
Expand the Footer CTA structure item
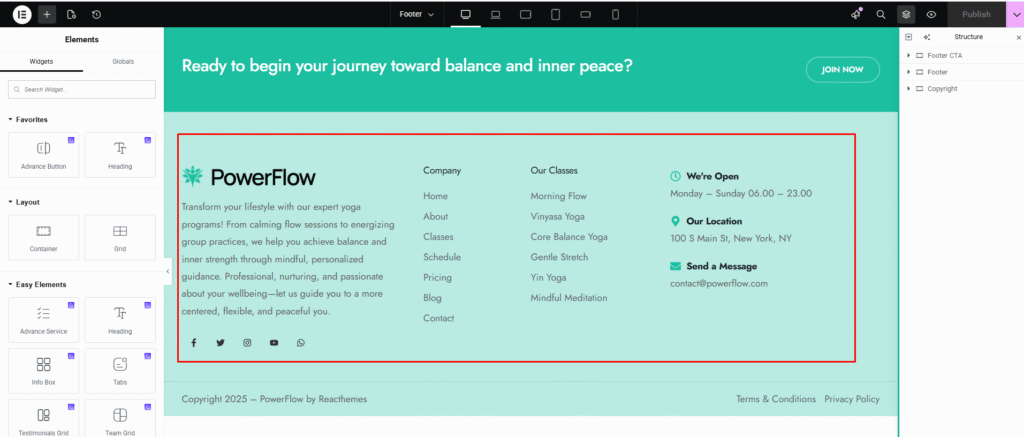coord(909,55)
